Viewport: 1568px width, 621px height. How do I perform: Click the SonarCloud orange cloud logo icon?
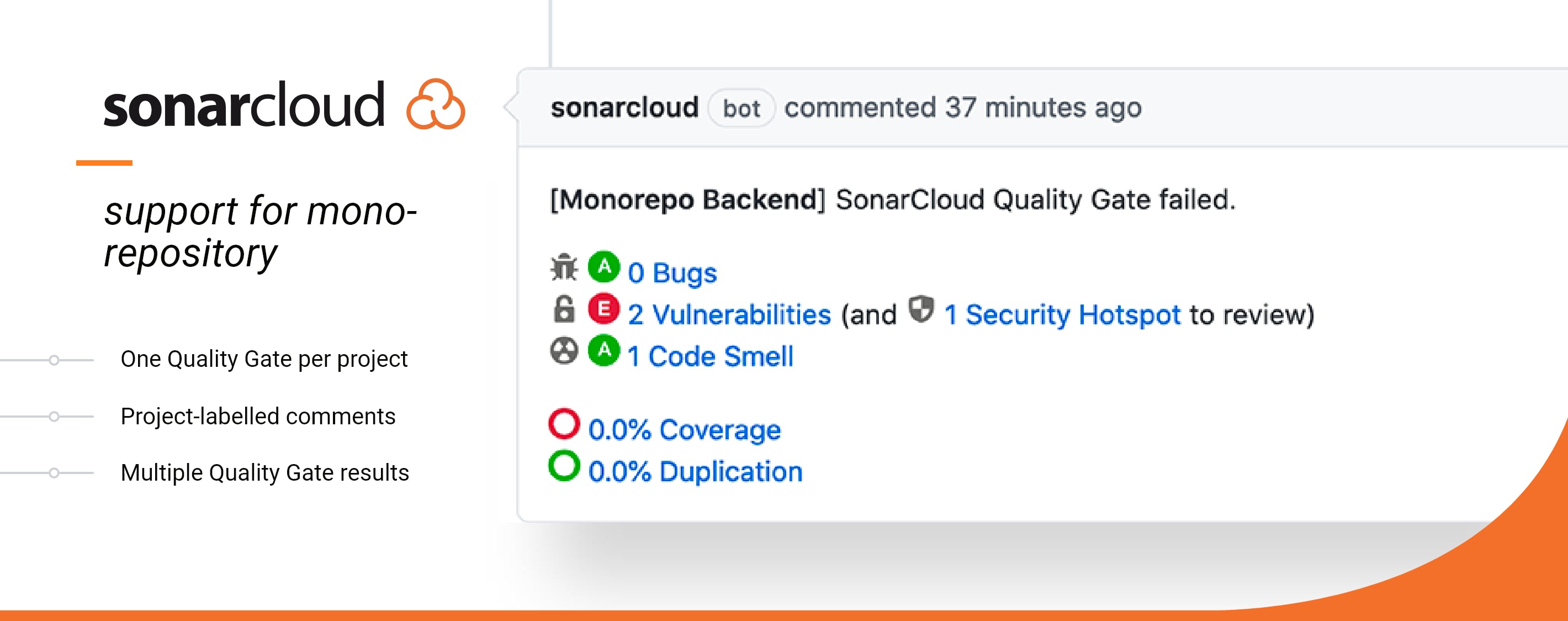[x=435, y=105]
